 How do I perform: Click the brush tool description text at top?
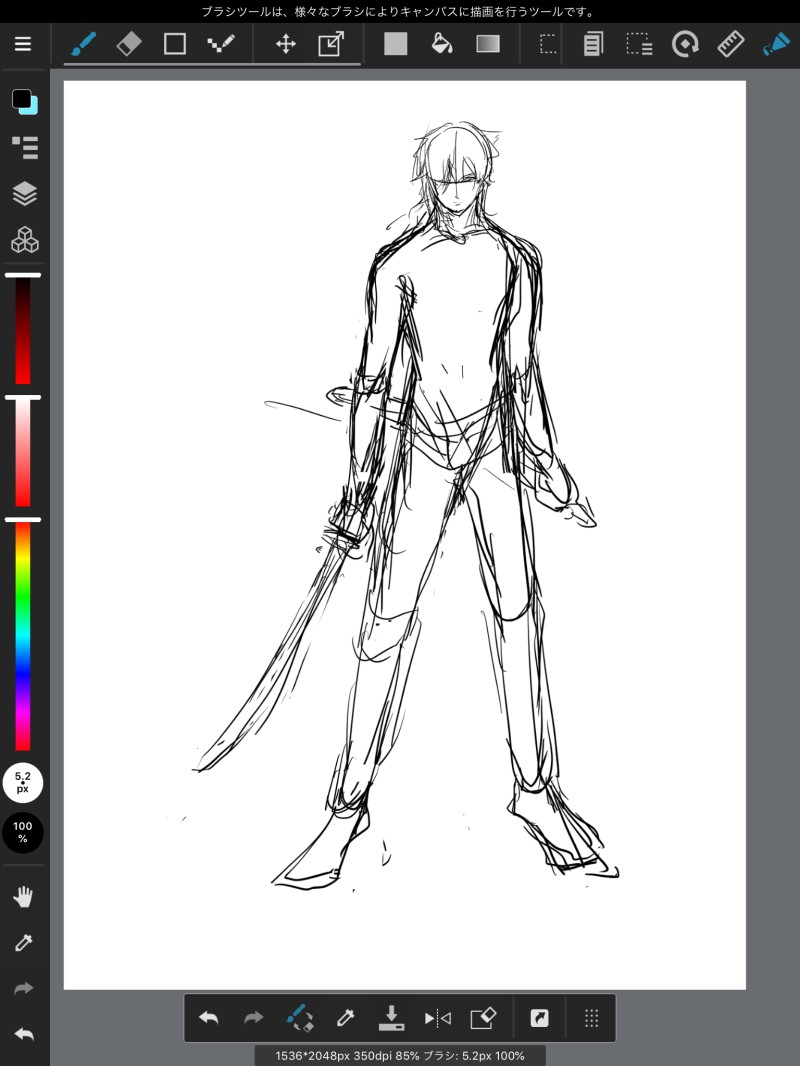tap(400, 12)
